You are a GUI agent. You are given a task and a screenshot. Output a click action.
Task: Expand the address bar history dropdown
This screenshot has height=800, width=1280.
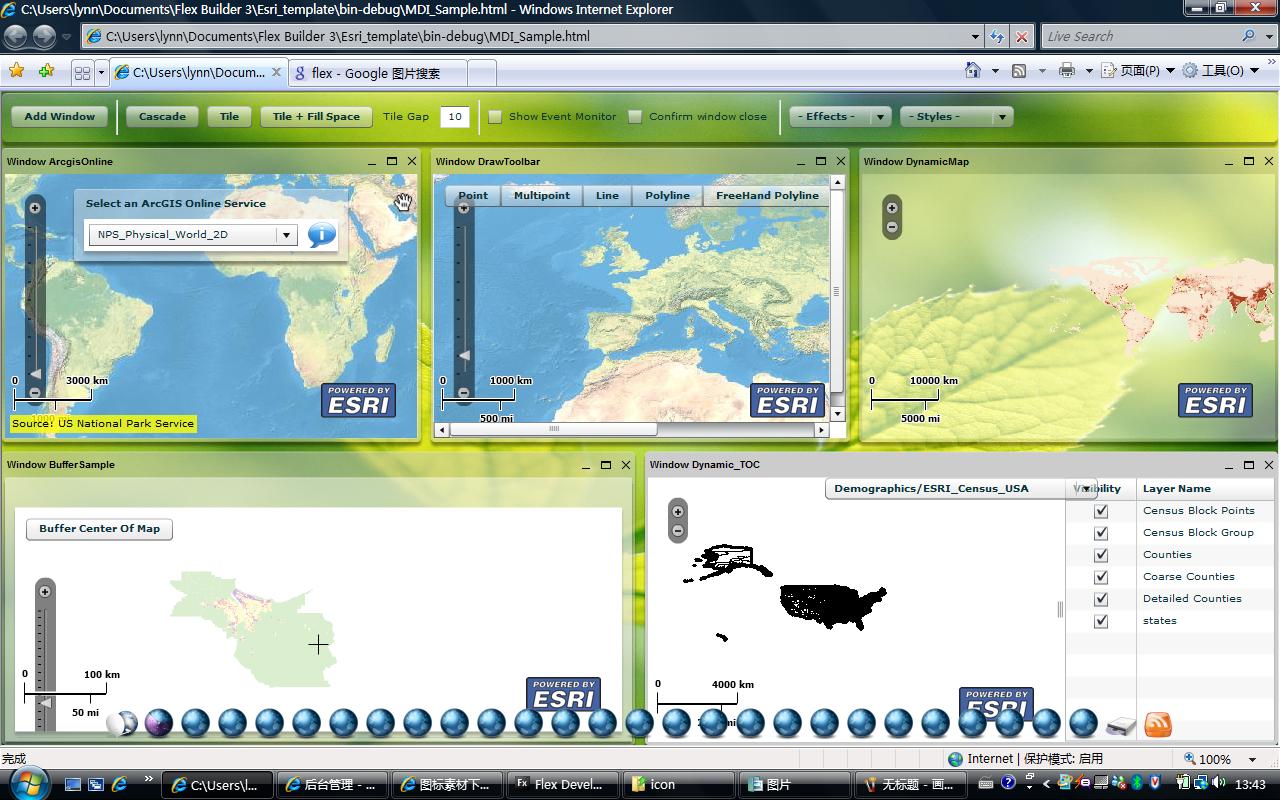(x=976, y=36)
